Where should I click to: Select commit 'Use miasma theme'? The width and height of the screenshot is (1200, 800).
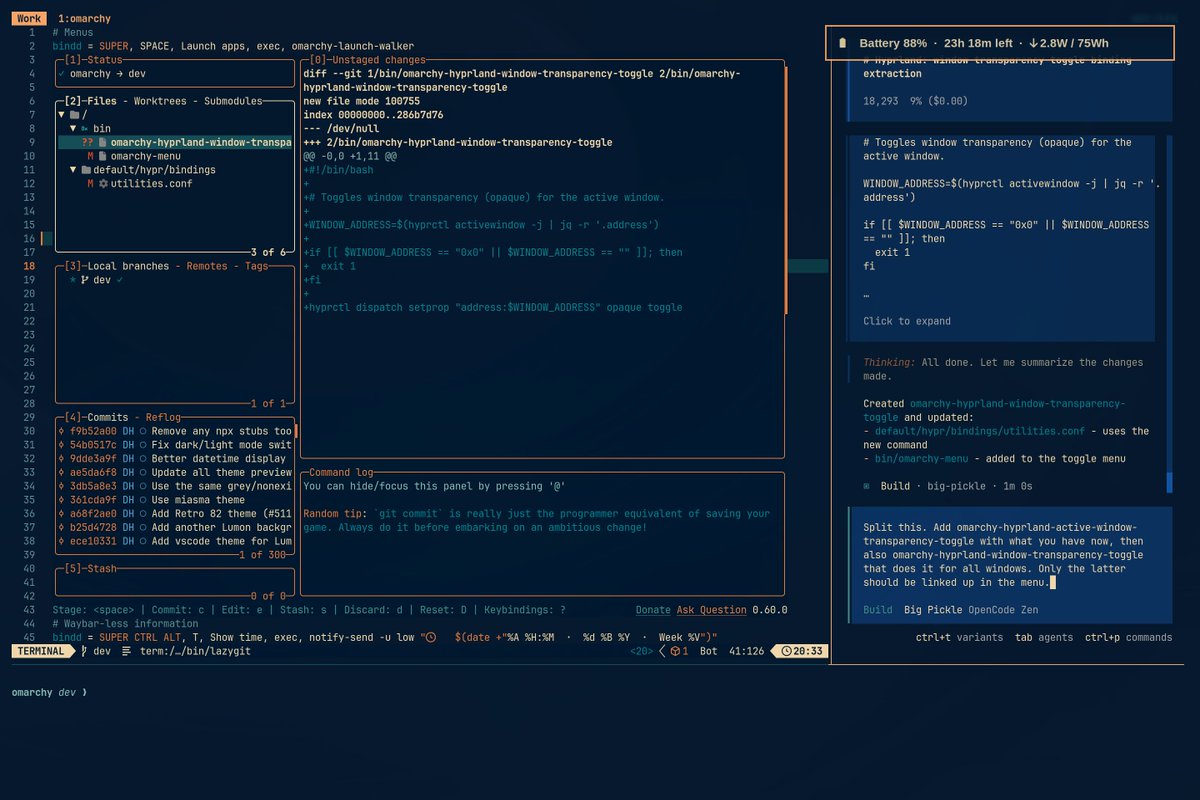[175, 500]
